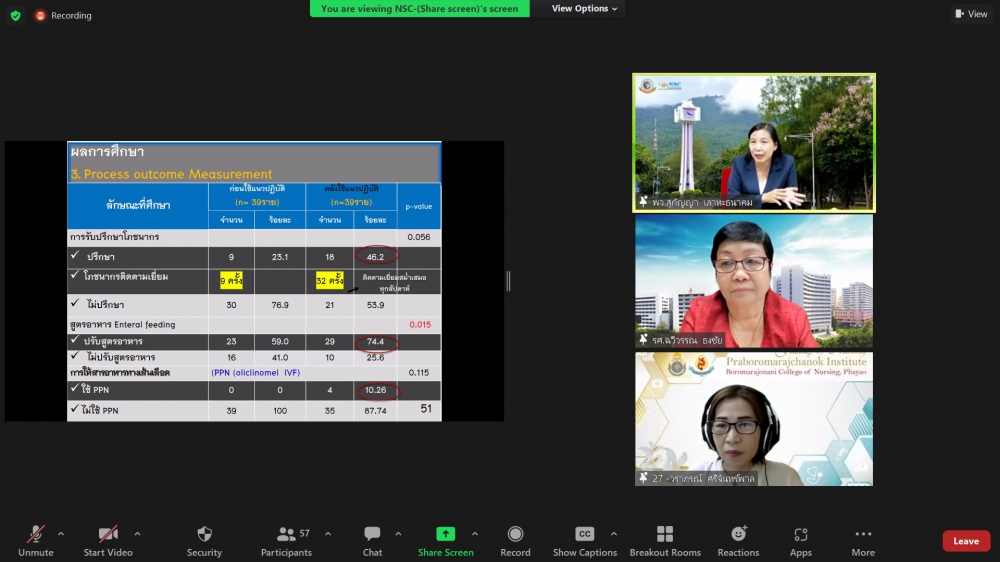Start Video camera toggle

[x=108, y=535]
